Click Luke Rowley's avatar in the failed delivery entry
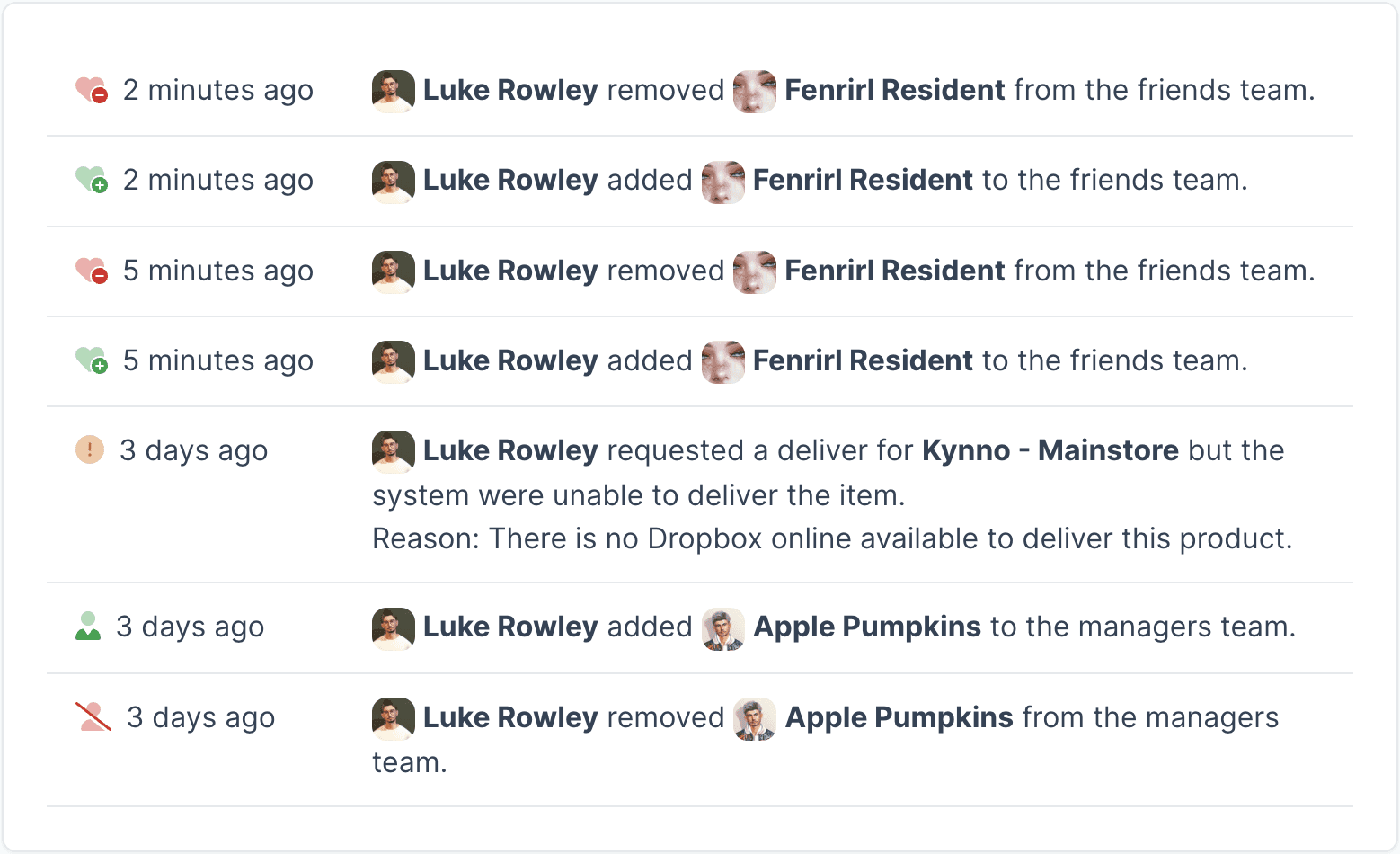The width and height of the screenshot is (1400, 854). pos(394,451)
